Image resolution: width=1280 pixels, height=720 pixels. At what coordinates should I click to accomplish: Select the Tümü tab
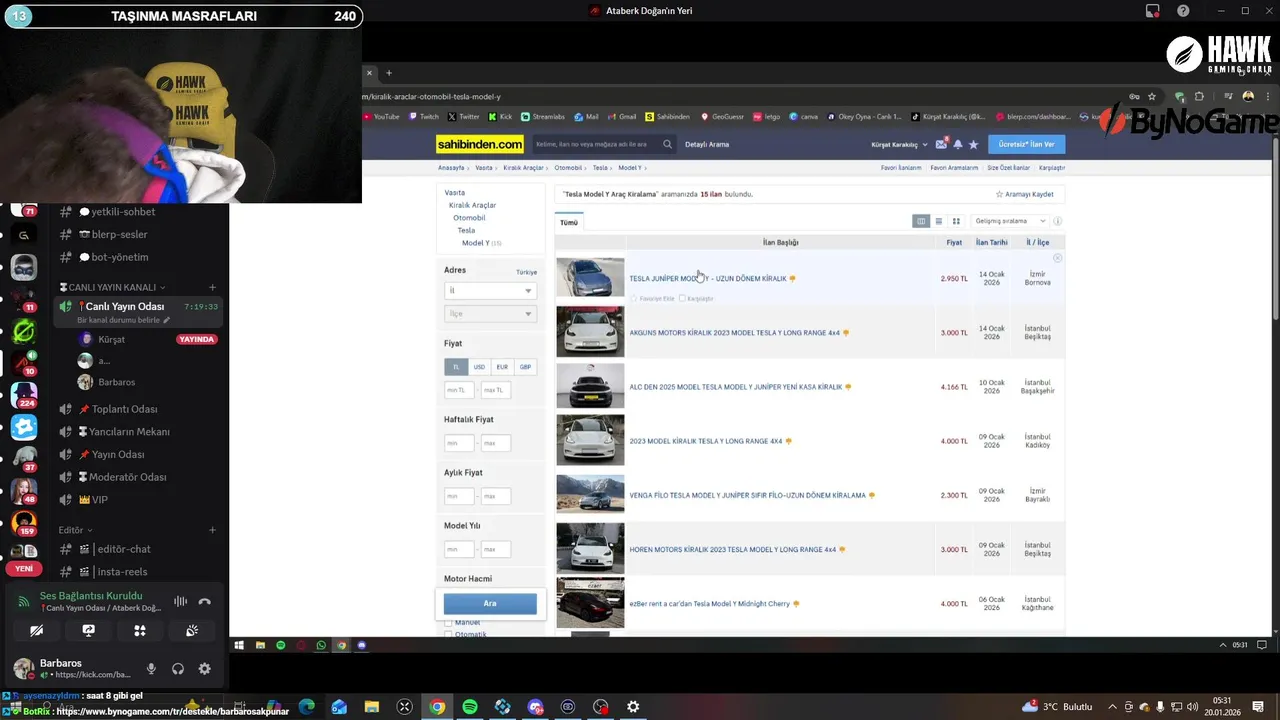coord(569,222)
